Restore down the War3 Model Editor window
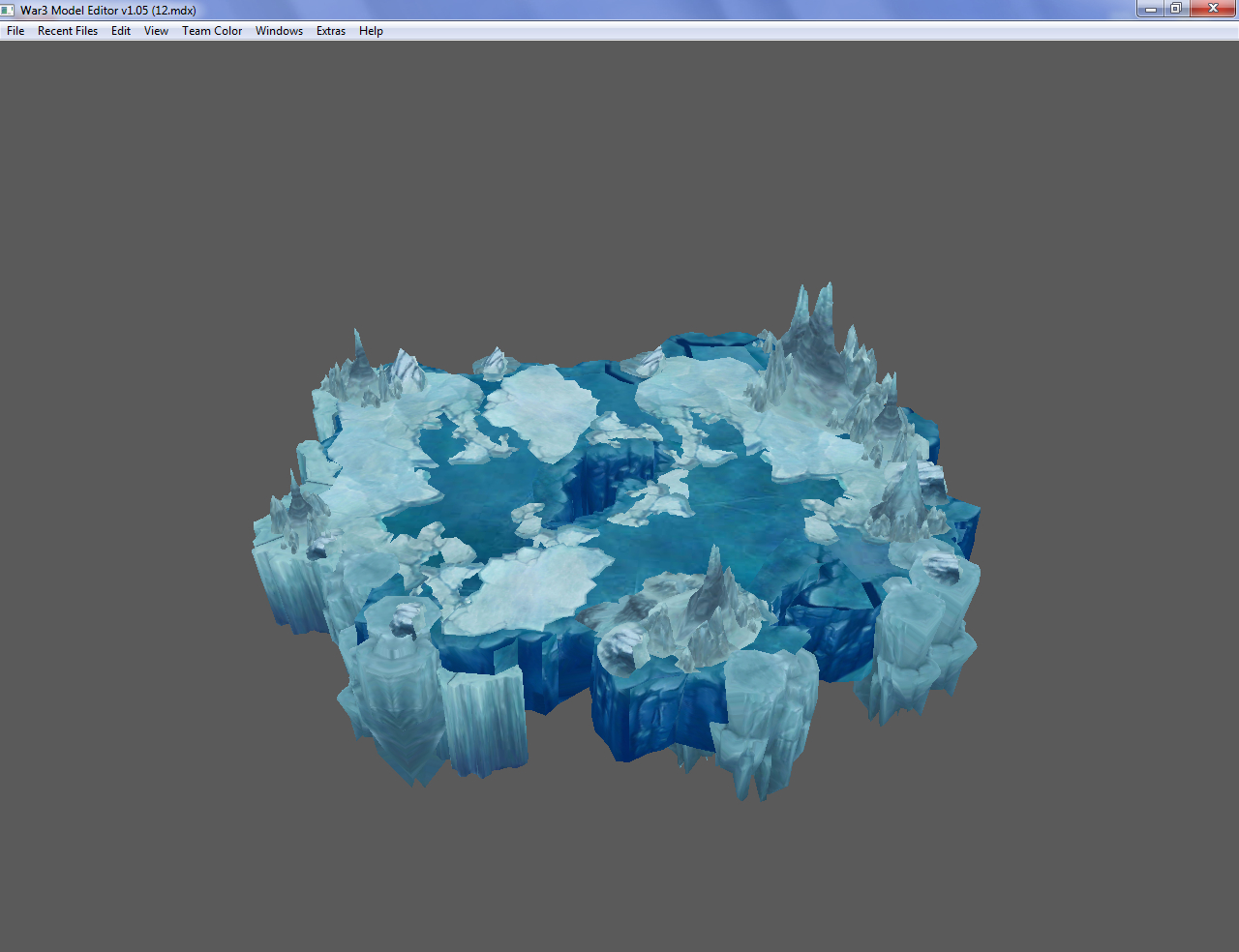Viewport: 1239px width, 952px height. pyautogui.click(x=1176, y=9)
